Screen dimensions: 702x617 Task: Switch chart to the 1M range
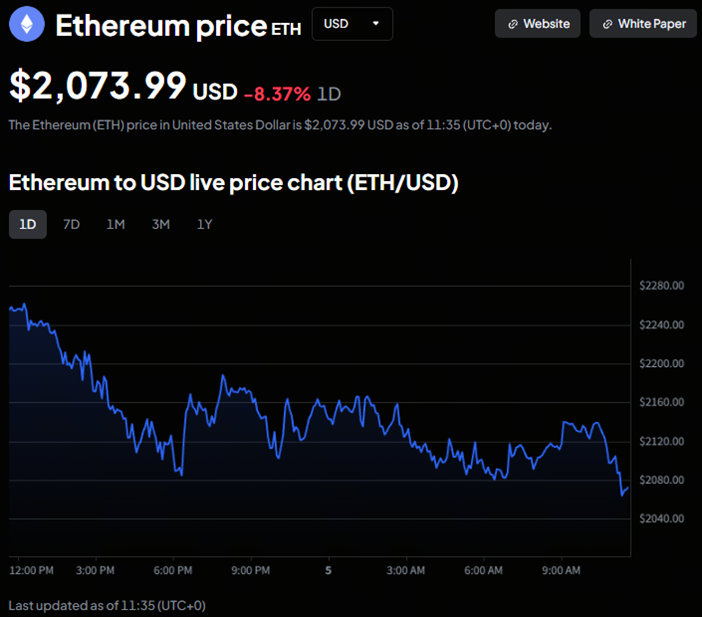[x=116, y=224]
